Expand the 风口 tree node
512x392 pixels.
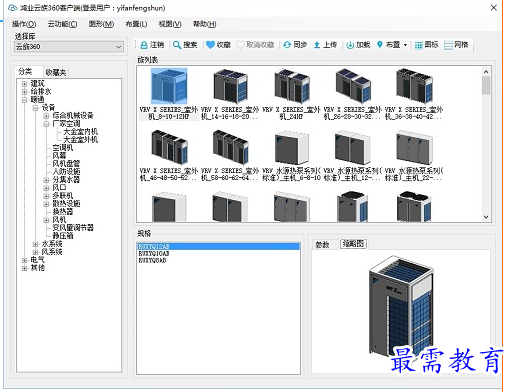(46, 188)
